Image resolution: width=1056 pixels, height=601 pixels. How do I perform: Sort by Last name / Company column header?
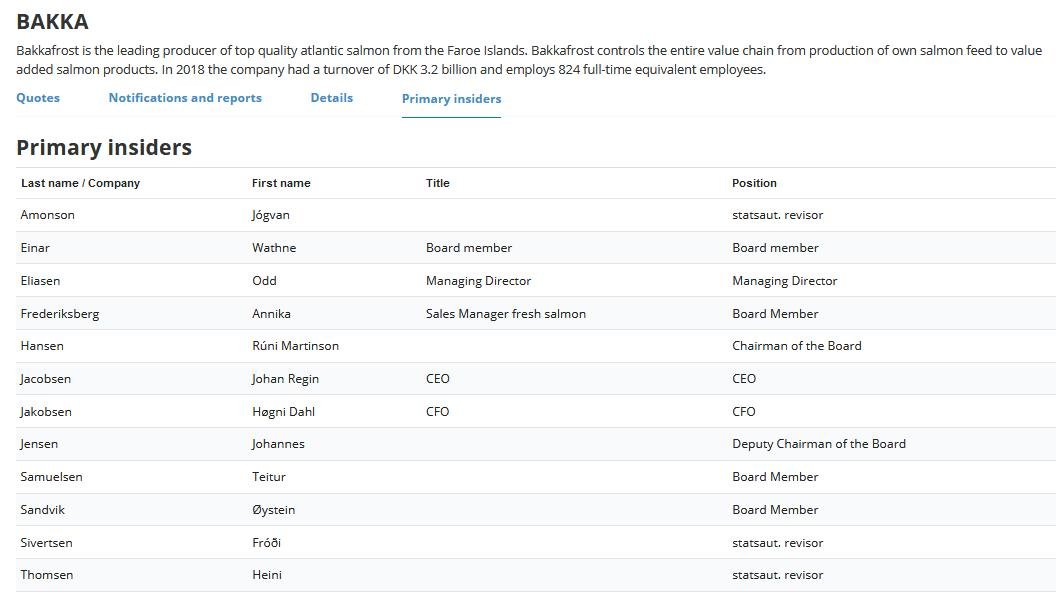click(x=80, y=183)
